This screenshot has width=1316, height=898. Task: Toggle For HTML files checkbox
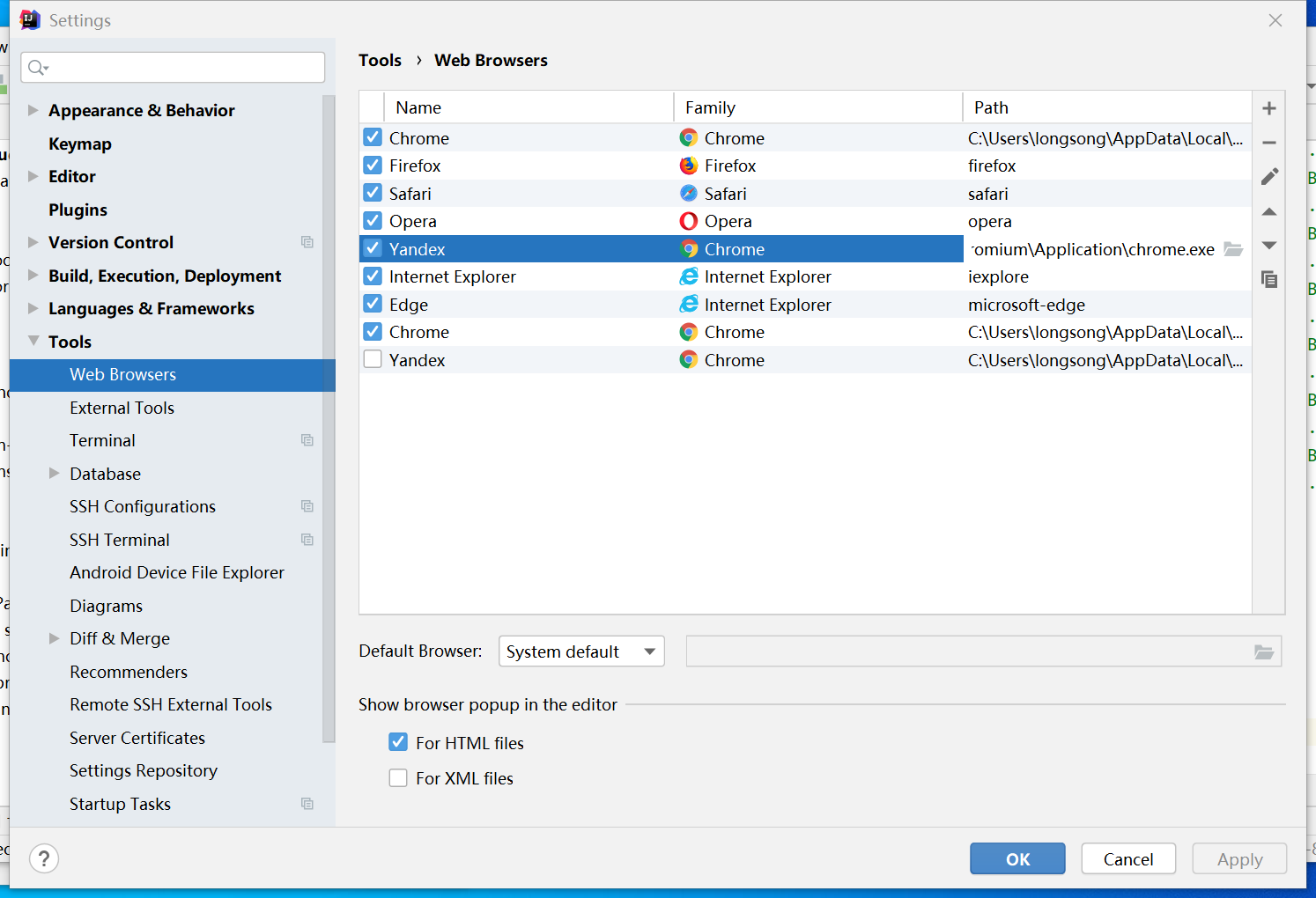point(398,742)
